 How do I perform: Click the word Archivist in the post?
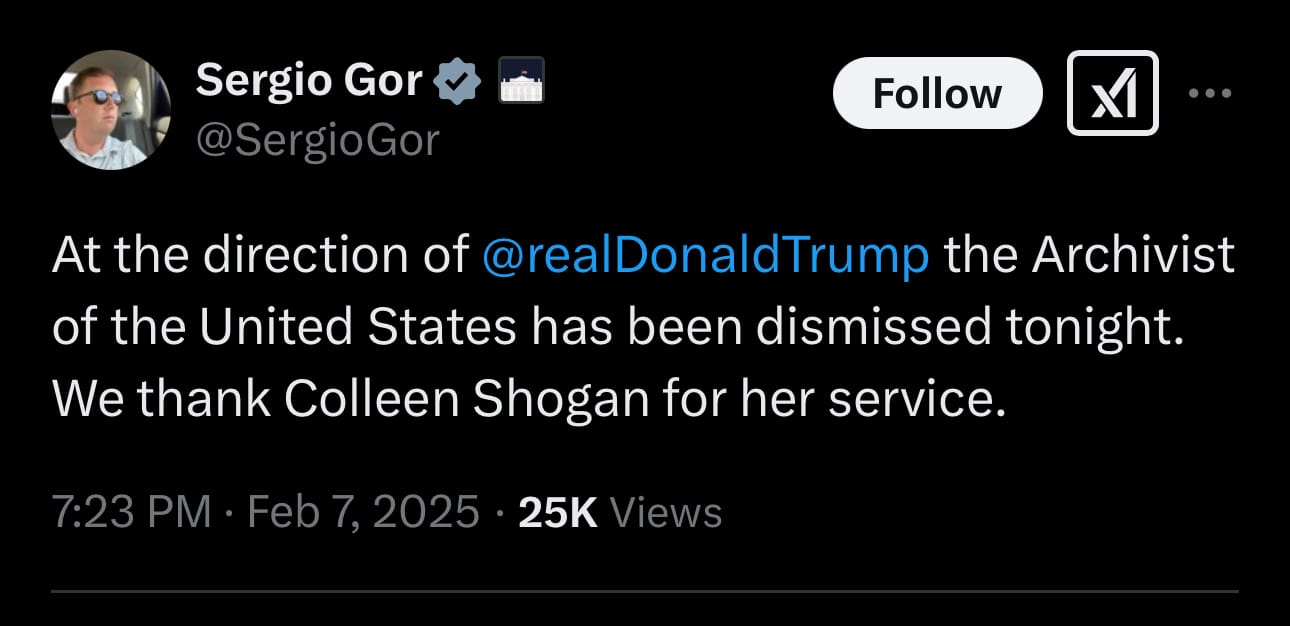tap(1133, 257)
